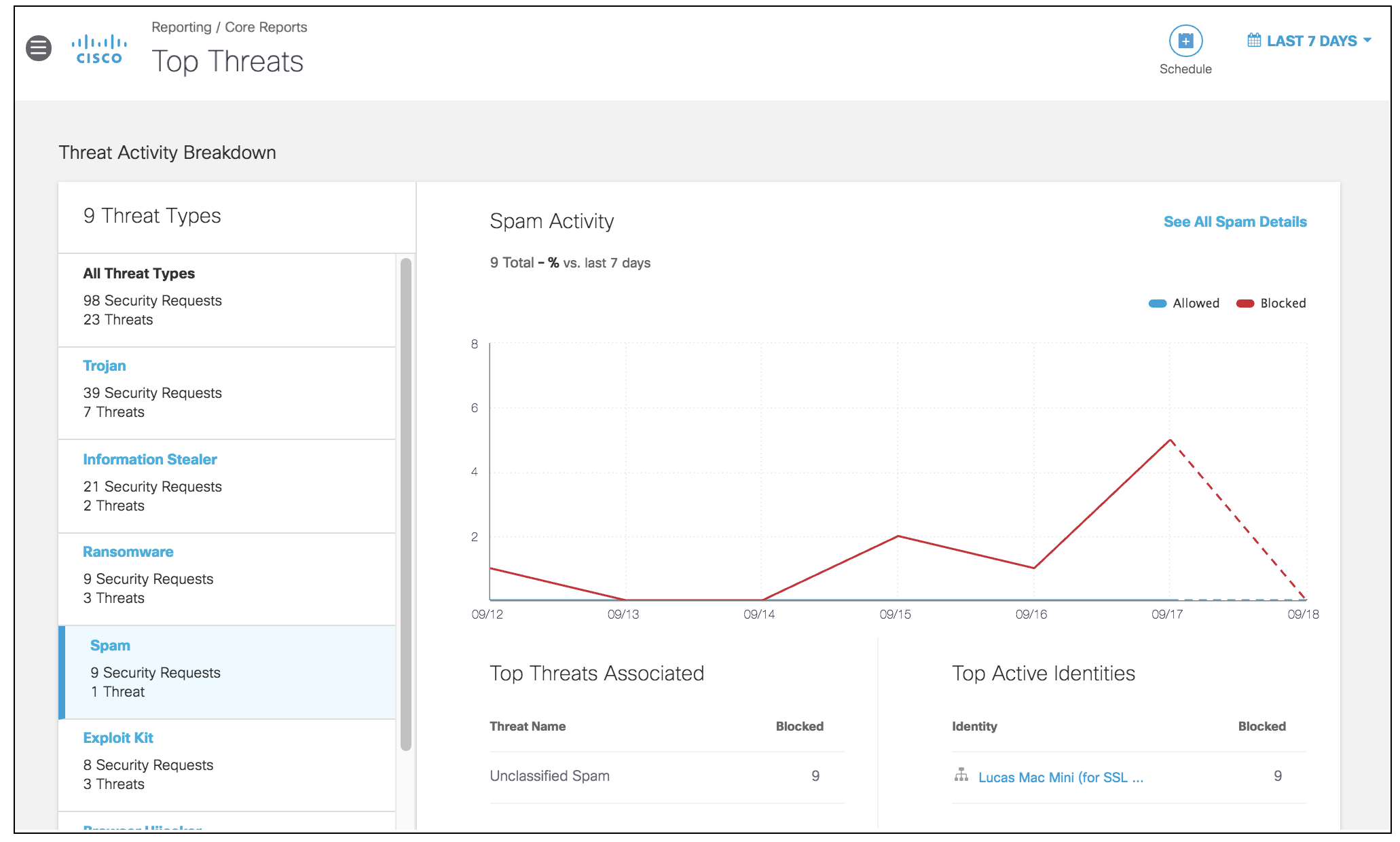Screen dimensions: 1400x842
Task: Click the Spam Activity chart title
Action: pos(552,221)
